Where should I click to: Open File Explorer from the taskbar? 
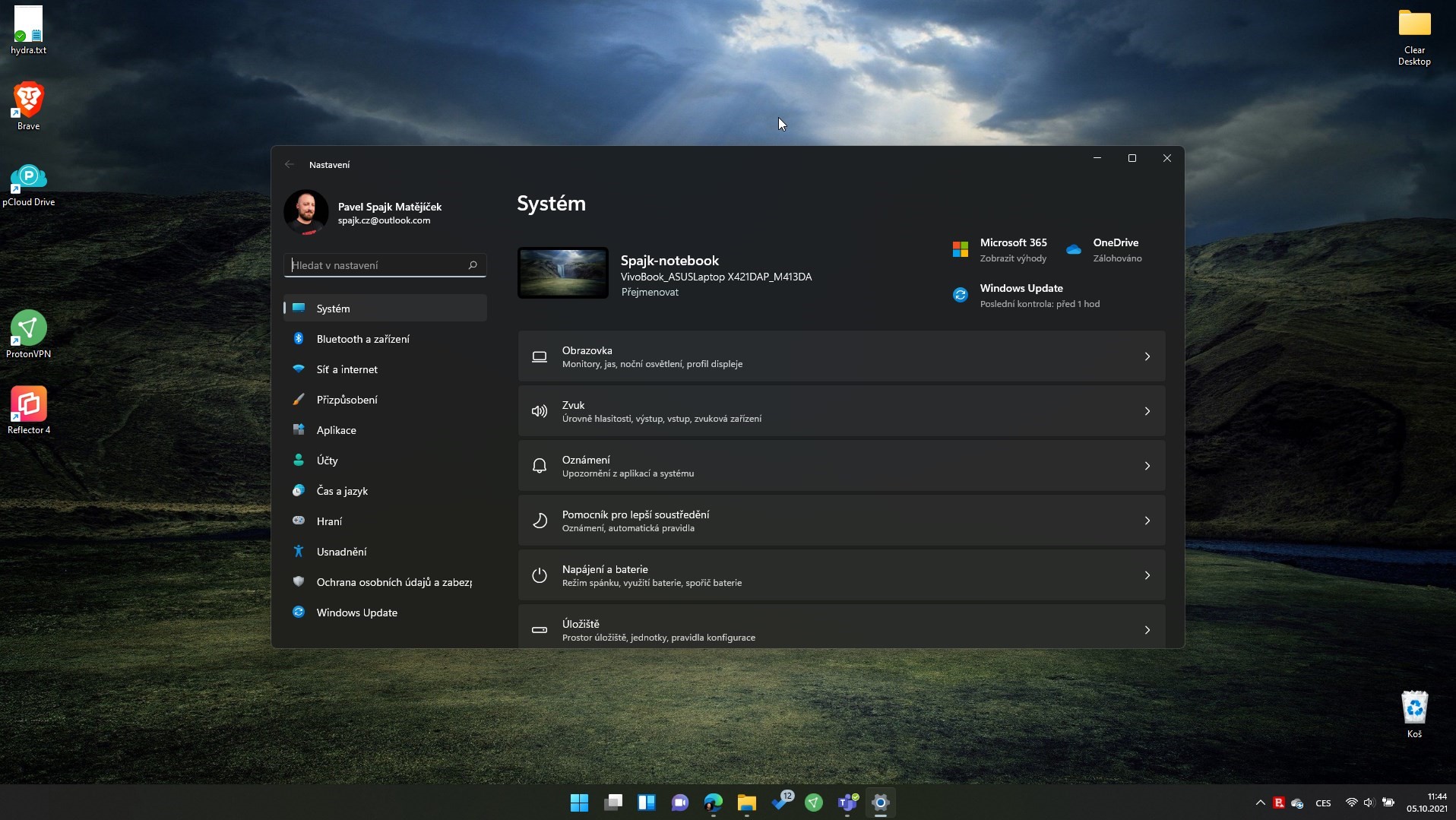(x=747, y=803)
